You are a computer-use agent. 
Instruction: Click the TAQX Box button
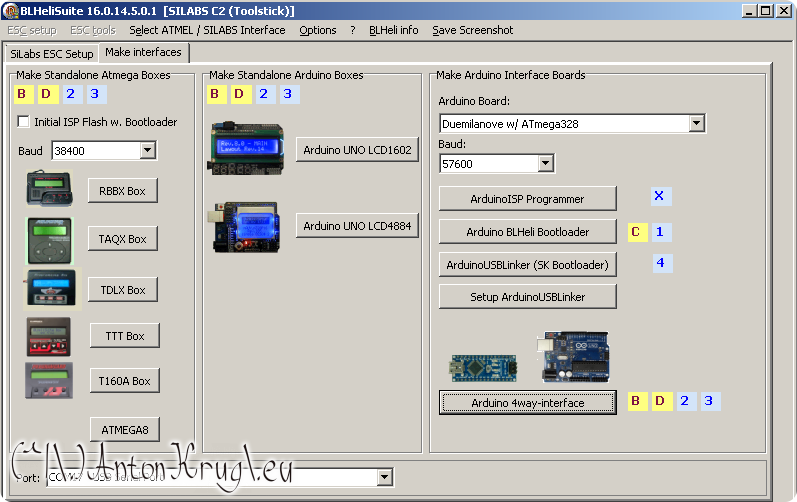pos(122,239)
